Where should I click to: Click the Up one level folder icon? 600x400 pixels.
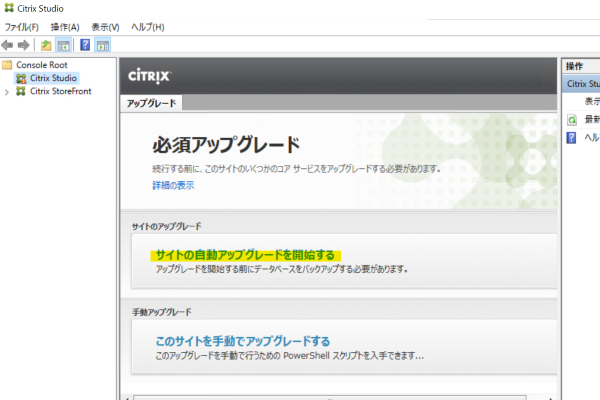pos(46,45)
